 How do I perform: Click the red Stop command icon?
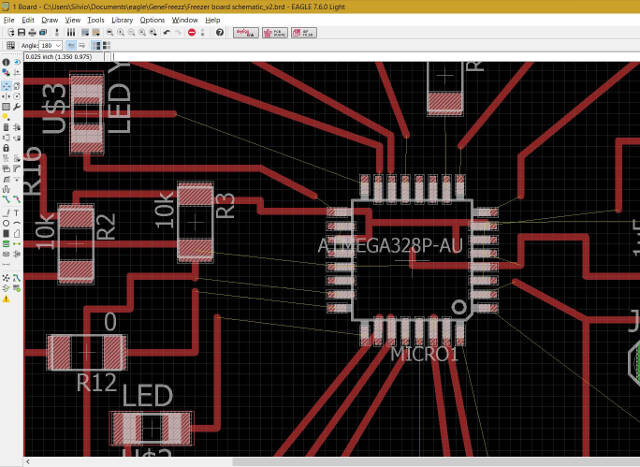[x=192, y=33]
